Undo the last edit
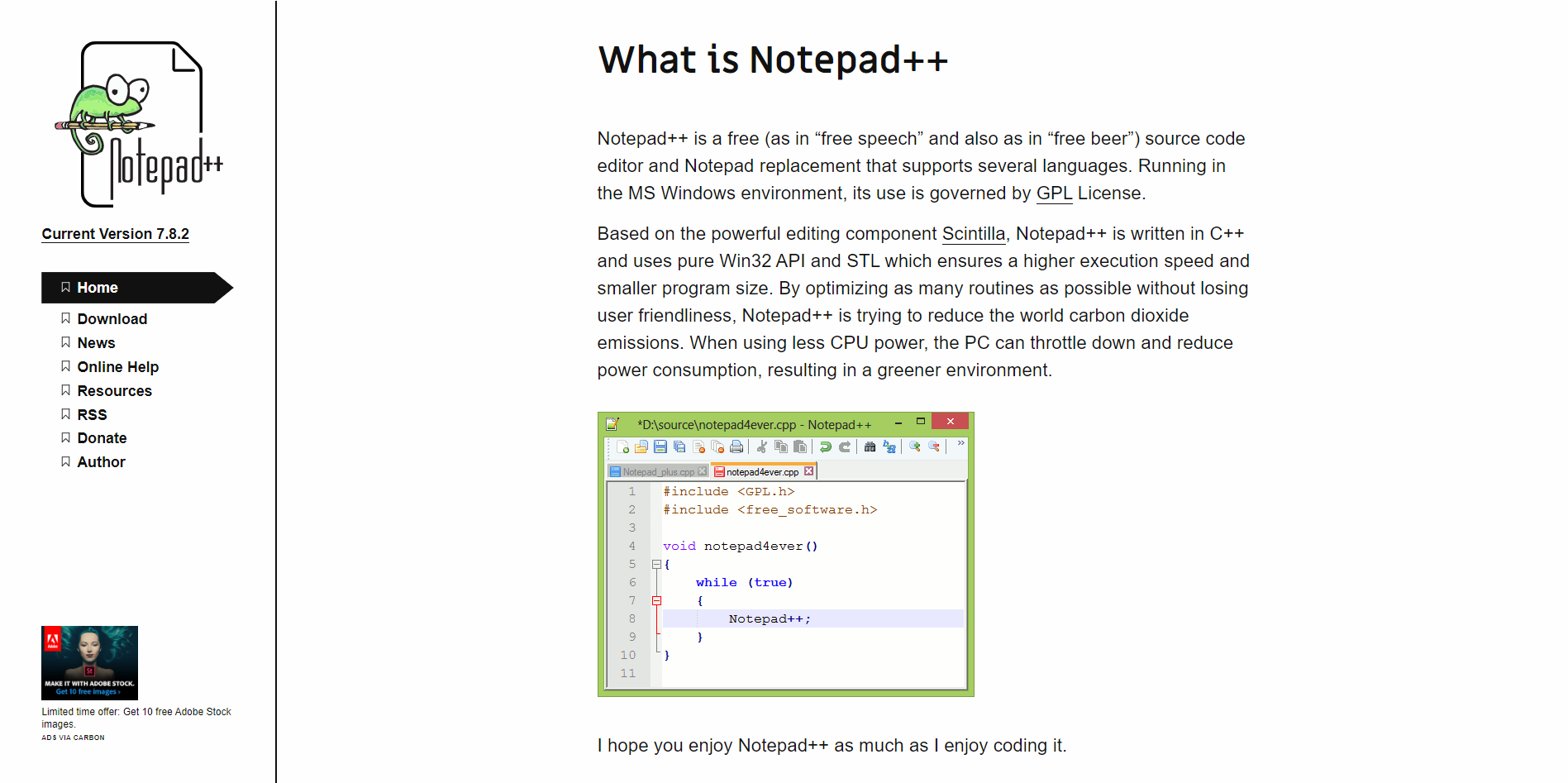This screenshot has height=783, width=1568. click(825, 447)
